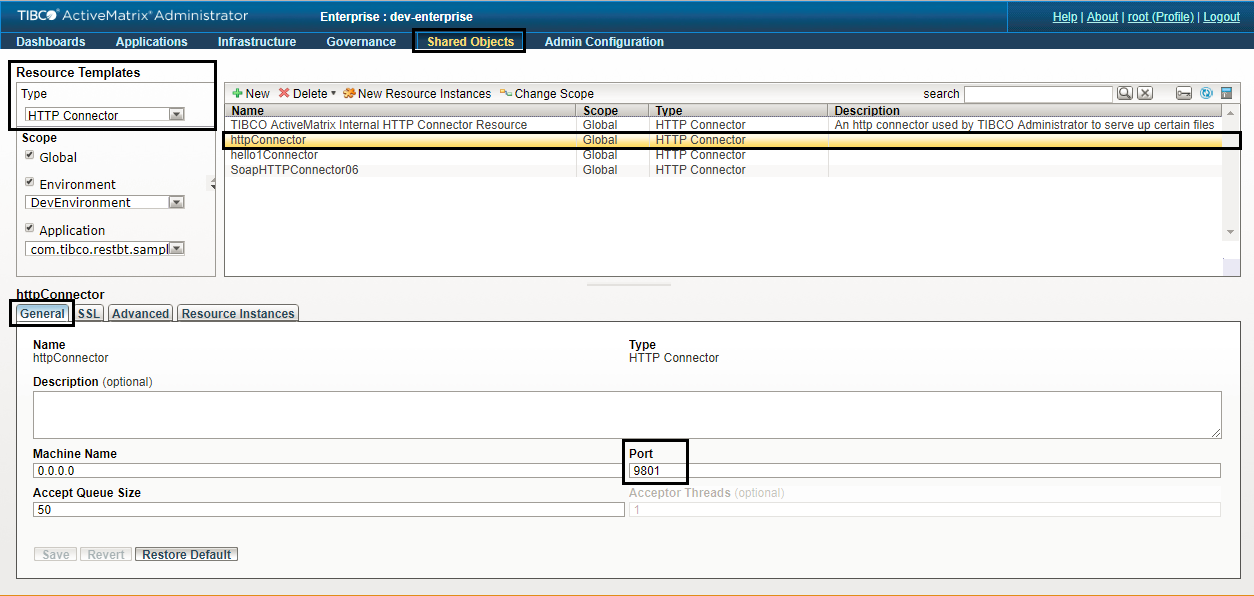Click the Accept Queue Size field

point(329,509)
